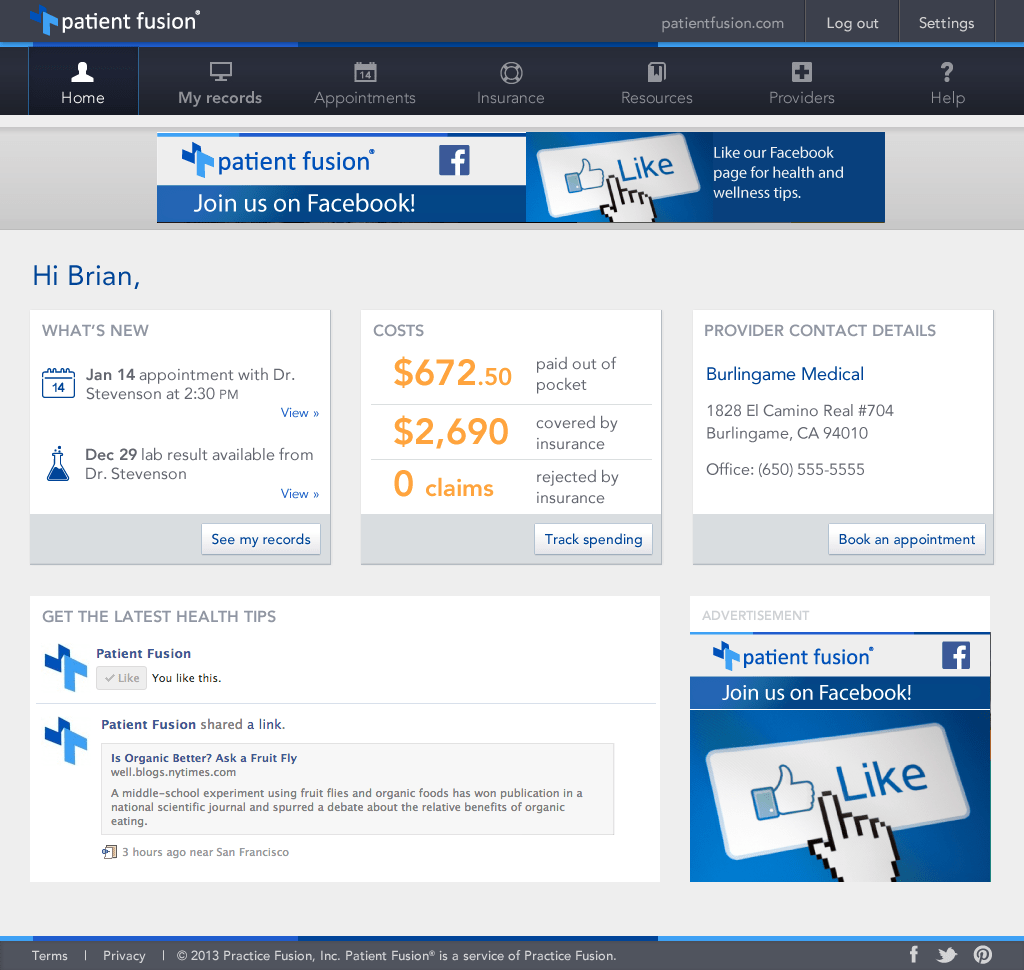Screen dimensions: 1024x970
Task: Open the Help navigation label
Action: tap(948, 98)
